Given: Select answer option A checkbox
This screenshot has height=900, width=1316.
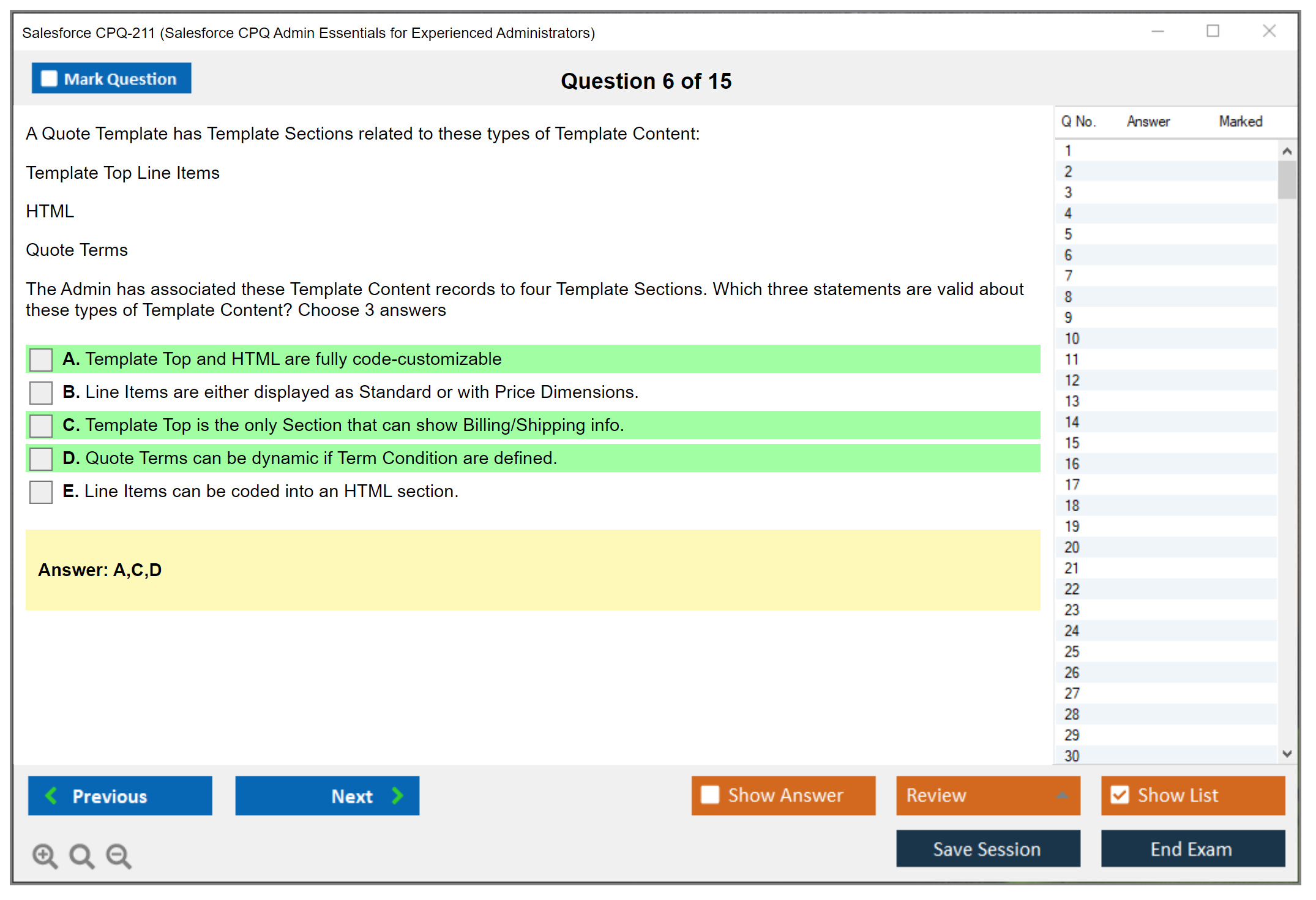Looking at the screenshot, I should pyautogui.click(x=41, y=359).
